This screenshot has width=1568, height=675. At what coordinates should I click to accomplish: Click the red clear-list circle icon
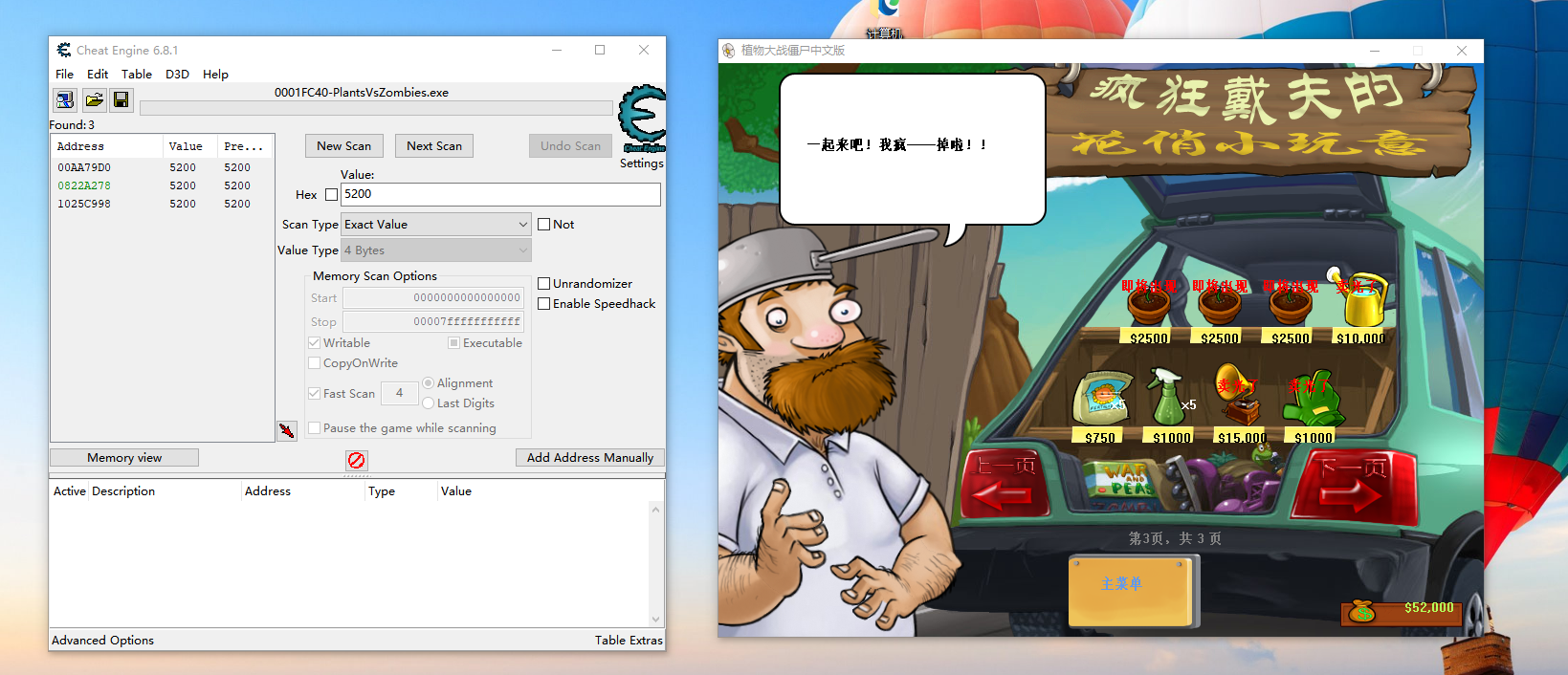click(x=356, y=460)
